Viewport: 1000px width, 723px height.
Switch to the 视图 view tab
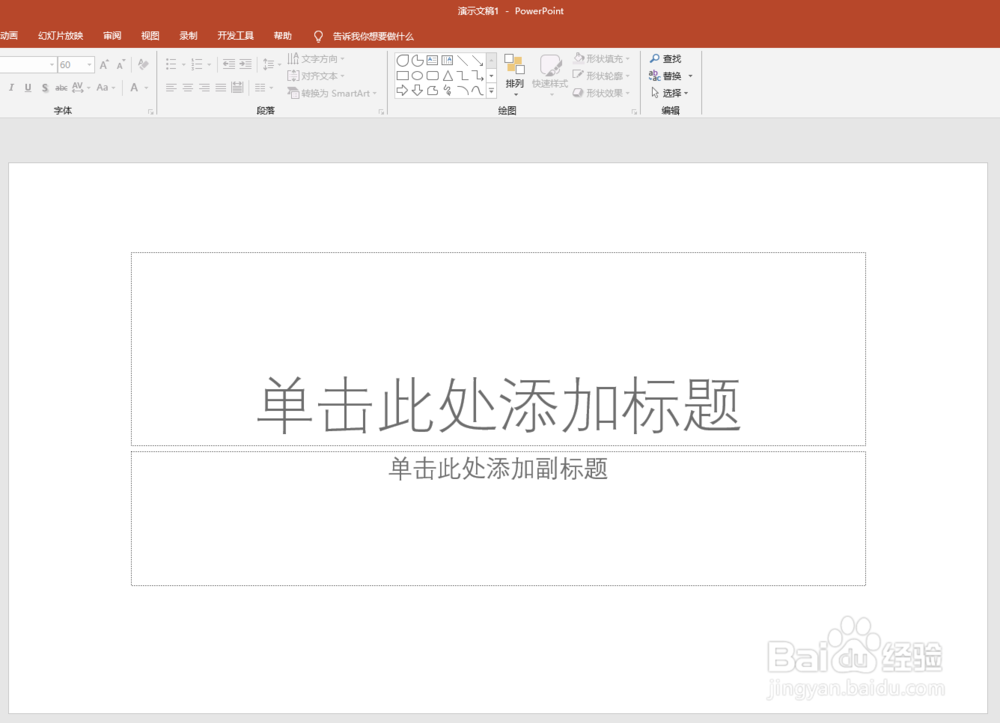pos(151,36)
